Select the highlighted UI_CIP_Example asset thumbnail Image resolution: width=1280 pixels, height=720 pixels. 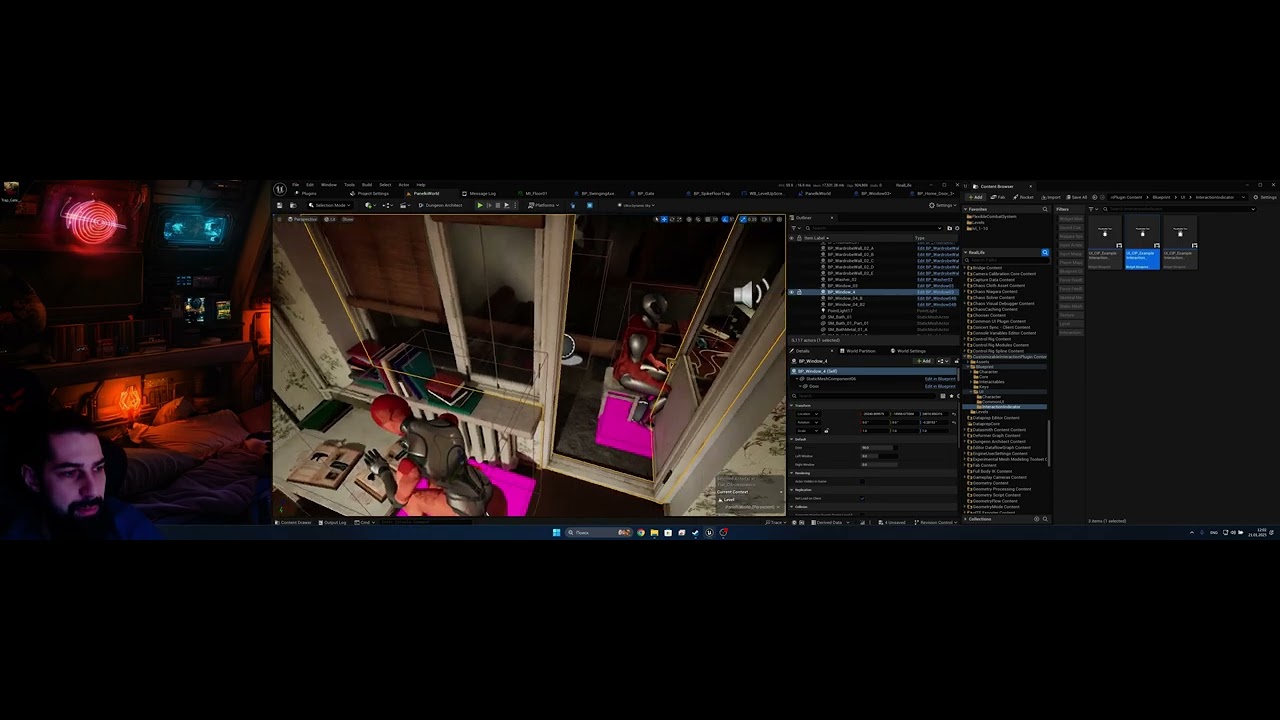tap(1142, 242)
